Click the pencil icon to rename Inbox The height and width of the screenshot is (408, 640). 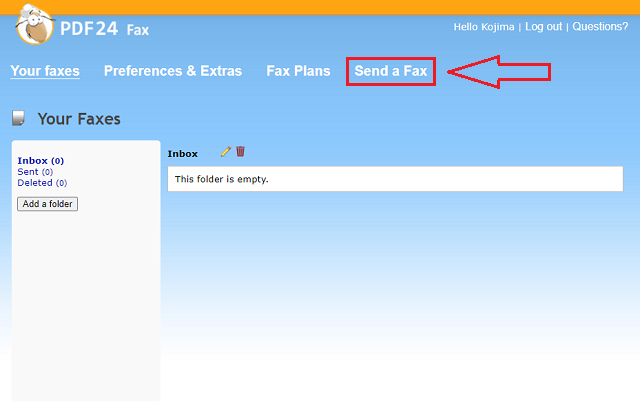tap(226, 152)
